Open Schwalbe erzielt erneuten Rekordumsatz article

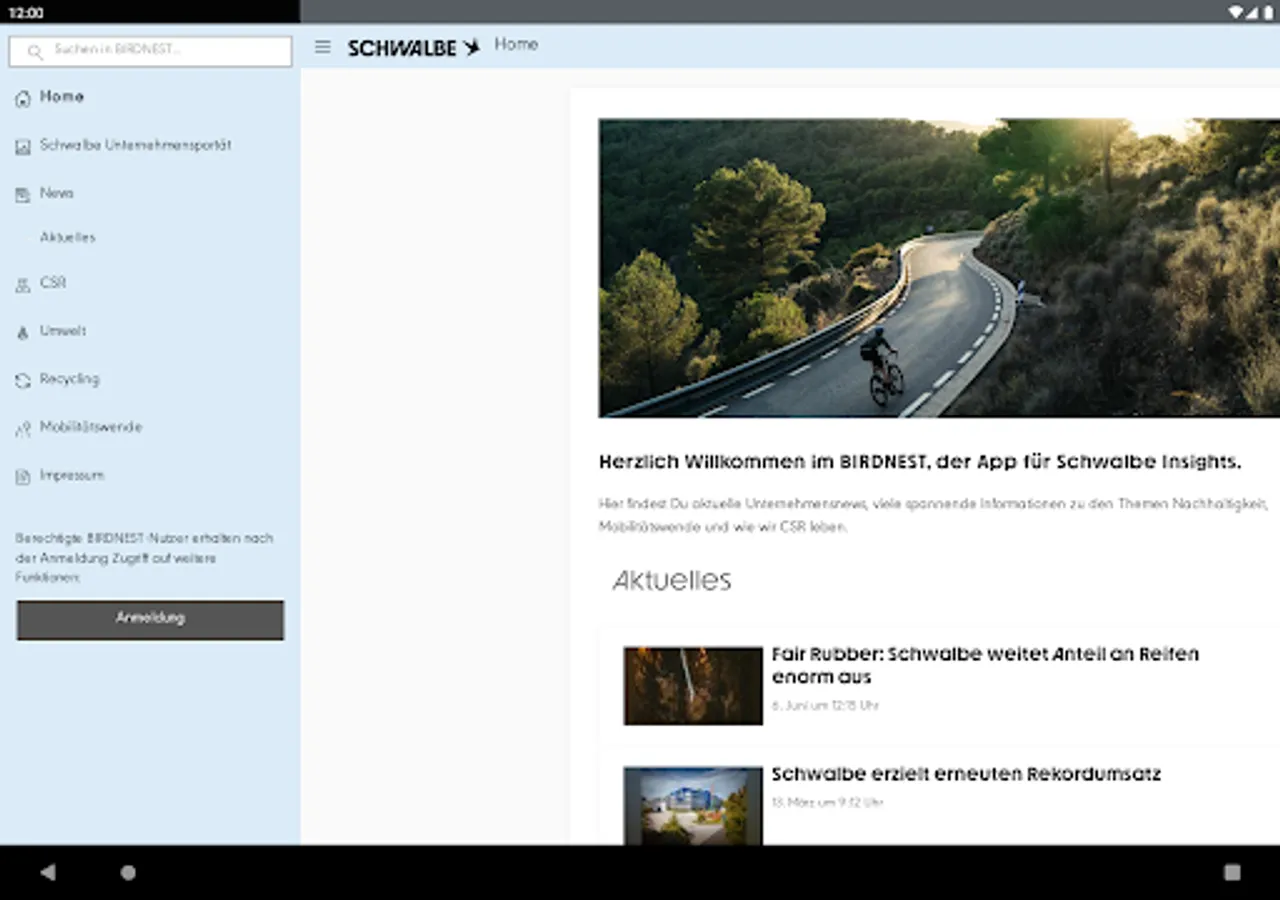click(x=966, y=774)
